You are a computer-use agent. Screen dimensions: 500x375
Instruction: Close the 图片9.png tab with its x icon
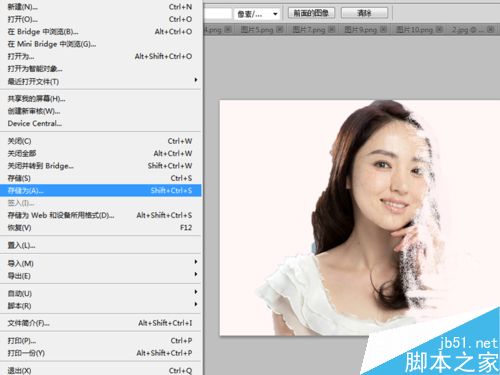point(383,30)
